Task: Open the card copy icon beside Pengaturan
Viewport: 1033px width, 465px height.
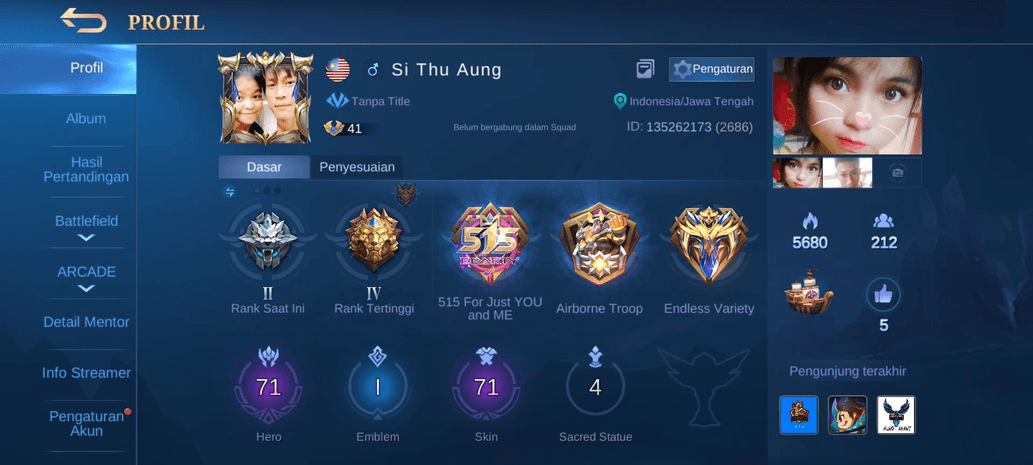Action: [646, 69]
